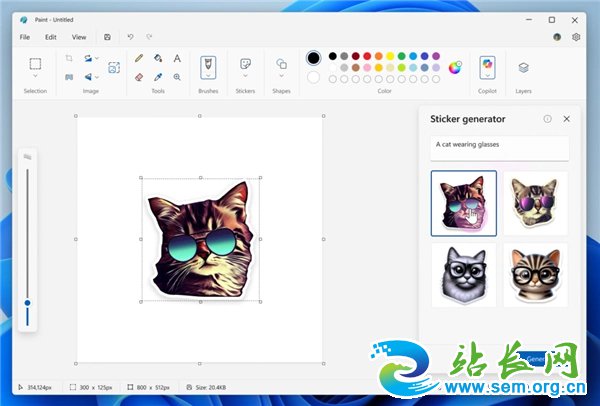Expand the Selection dropdown arrow
Image resolution: width=600 pixels, height=406 pixels.
coord(35,77)
